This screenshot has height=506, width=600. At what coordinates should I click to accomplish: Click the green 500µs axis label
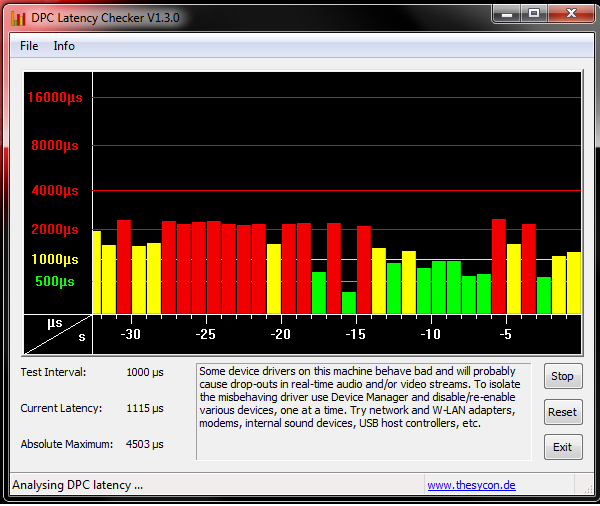[x=55, y=281]
